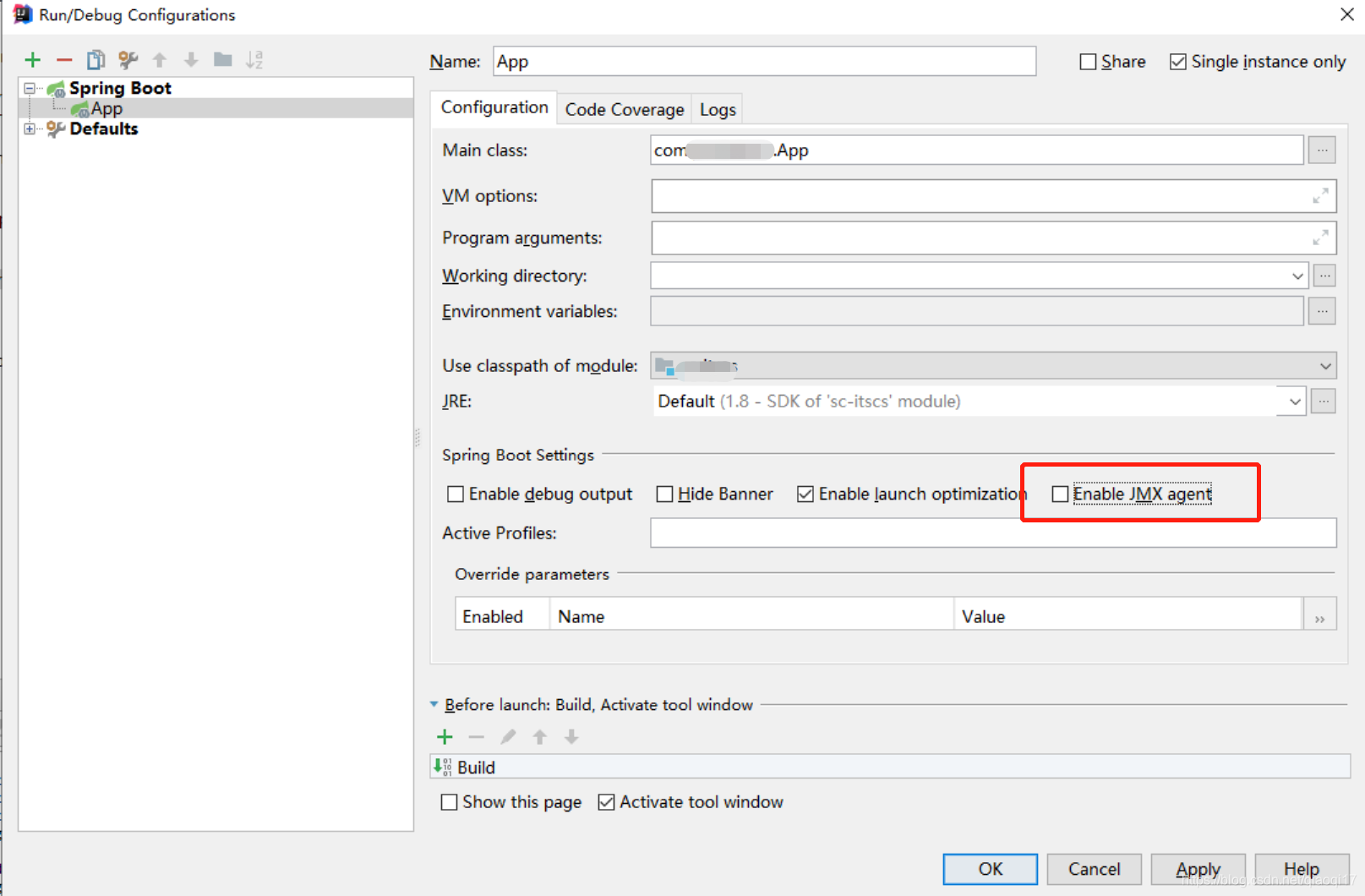Open the Logs tab
The image size is (1365, 896).
(x=716, y=108)
